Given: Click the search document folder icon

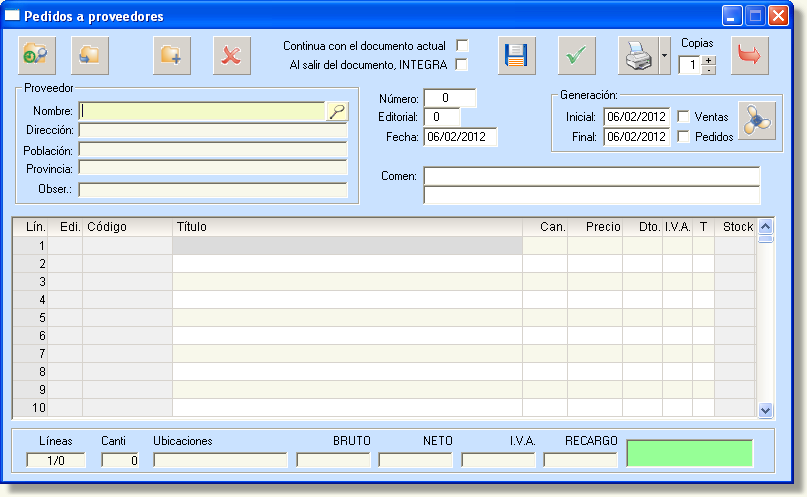Looking at the screenshot, I should click(38, 56).
